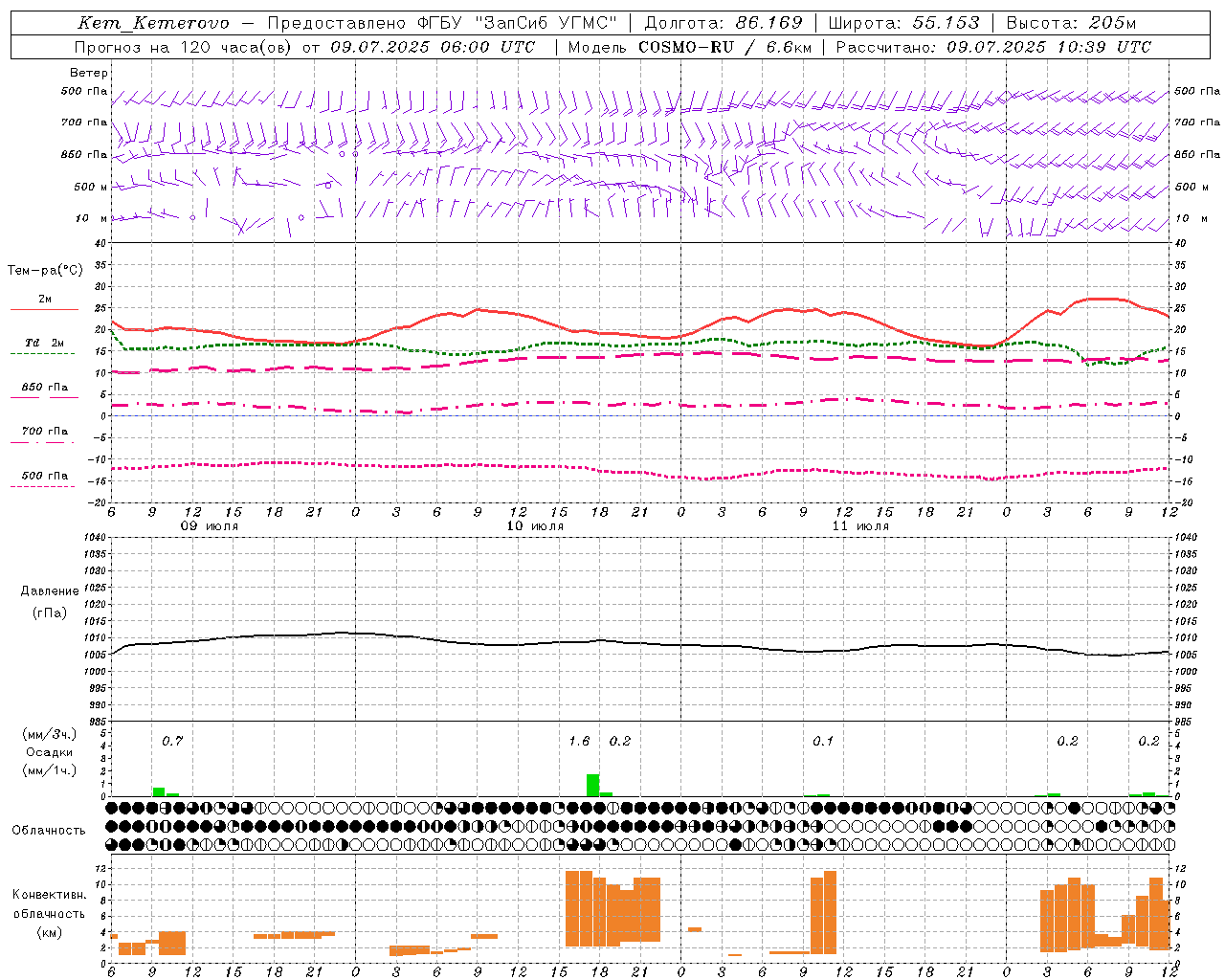Select the 'Долгота: 86.169' header value

[x=723, y=23]
